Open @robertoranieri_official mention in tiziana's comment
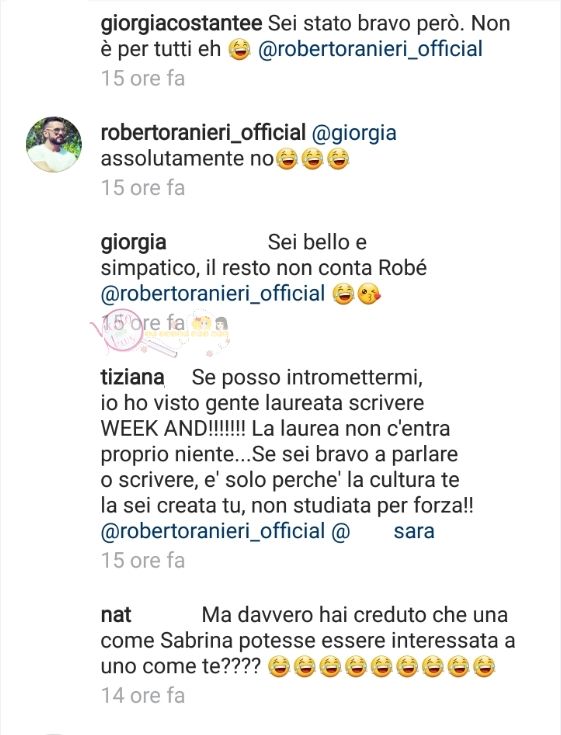This screenshot has width=561, height=735. pos(213,531)
